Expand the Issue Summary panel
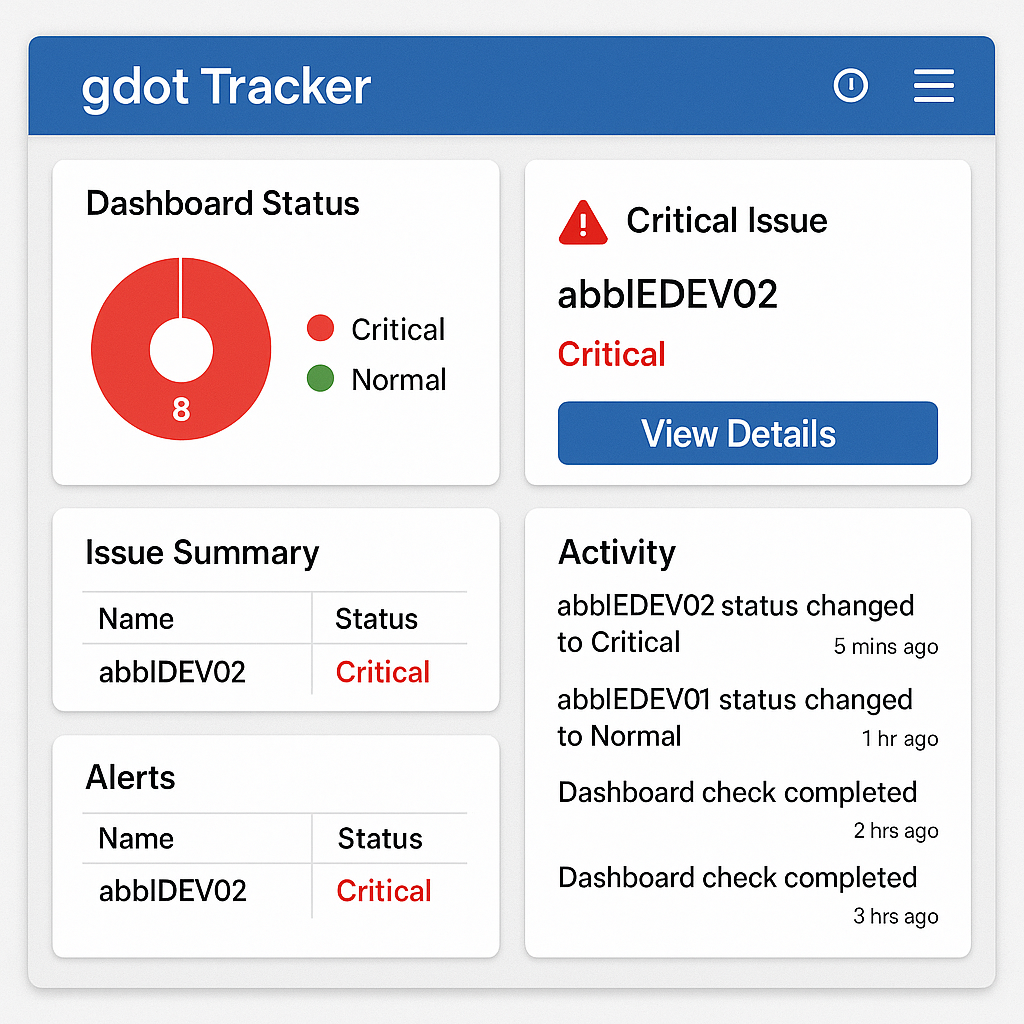This screenshot has width=1024, height=1024. (x=203, y=552)
